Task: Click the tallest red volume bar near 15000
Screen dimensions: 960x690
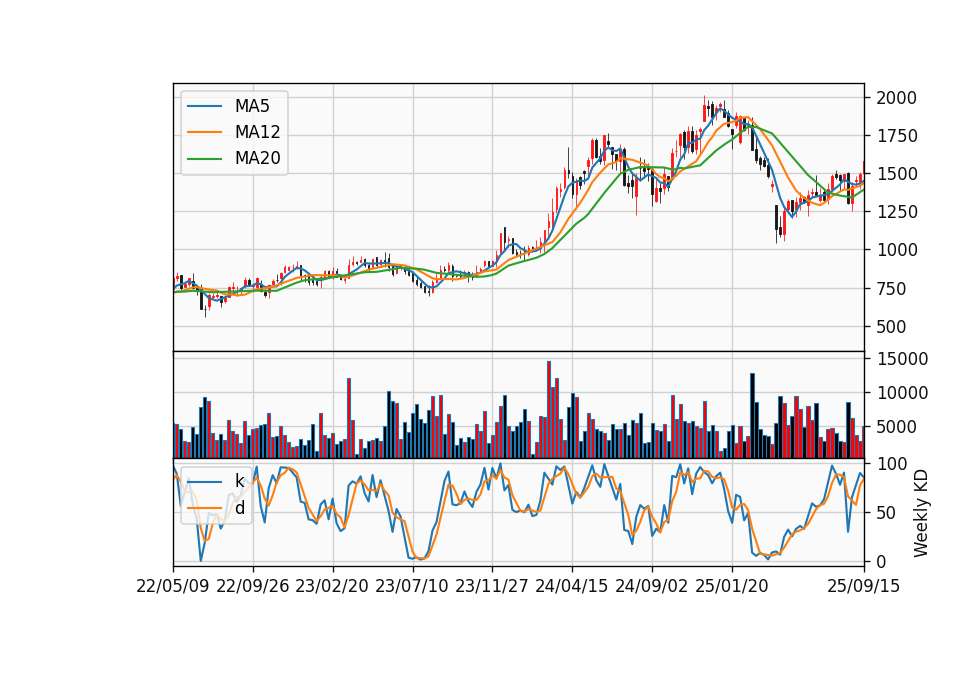Action: [x=549, y=410]
